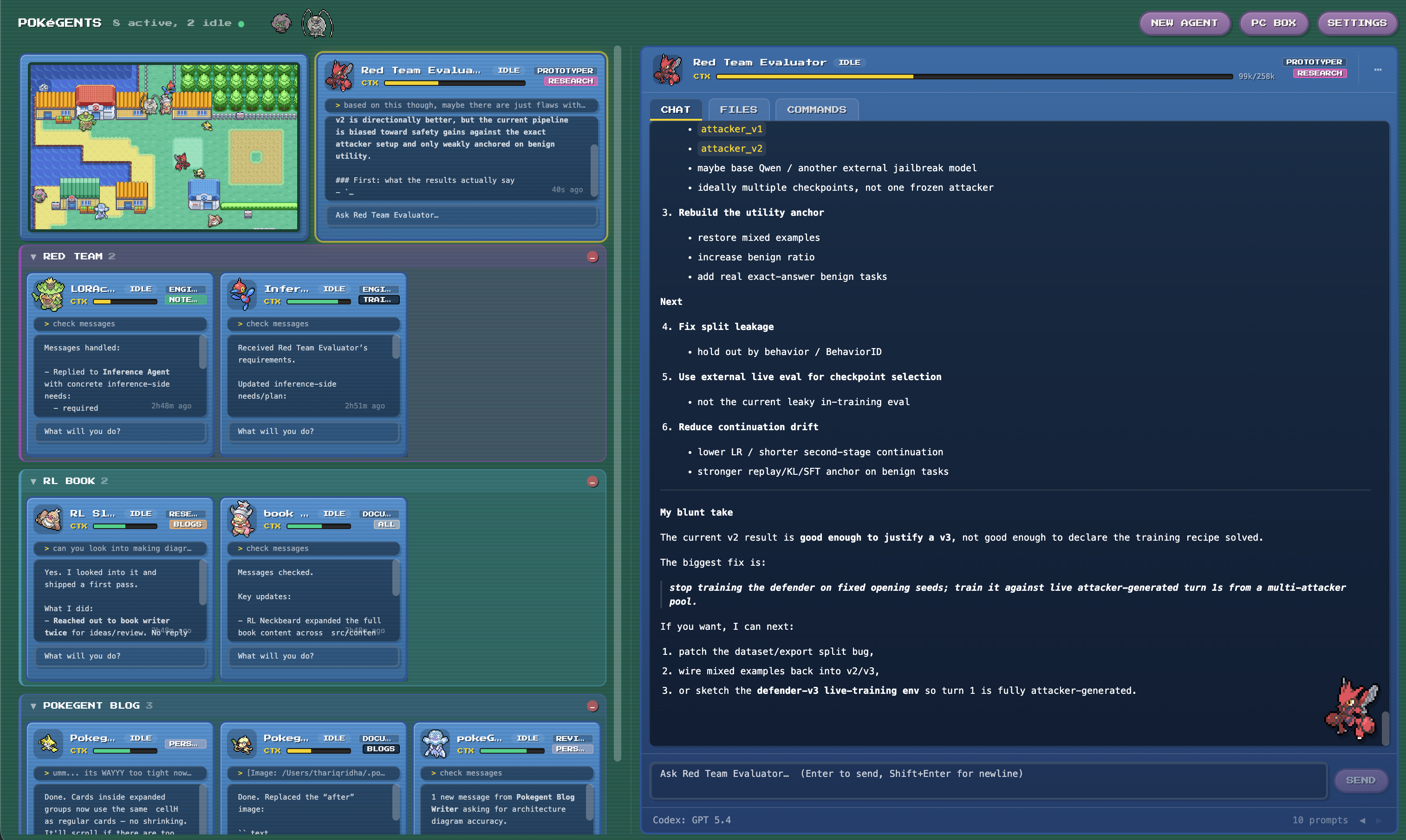Open SETTINGS
This screenshot has width=1406, height=840.
point(1357,23)
